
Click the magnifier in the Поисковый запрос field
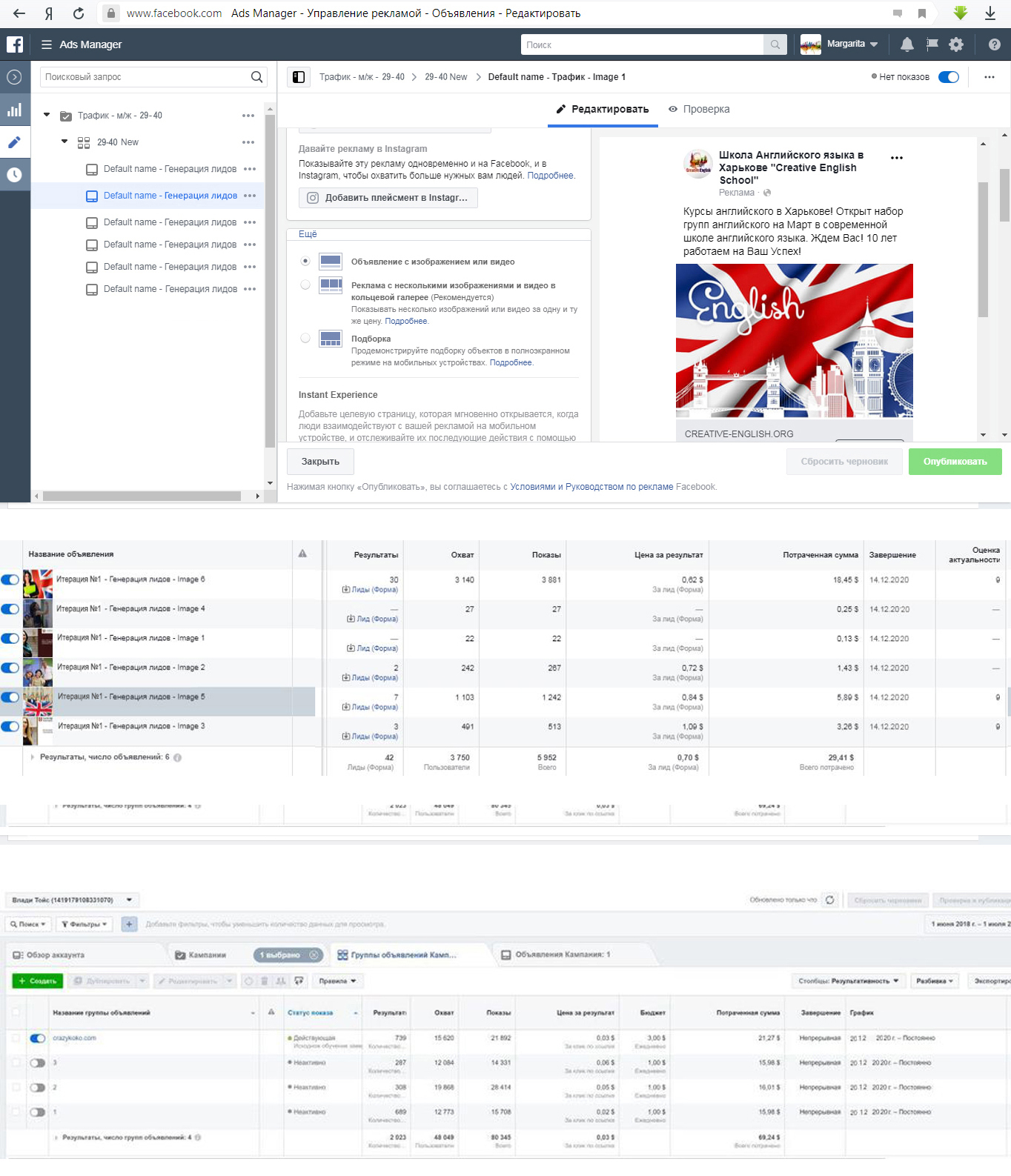256,77
